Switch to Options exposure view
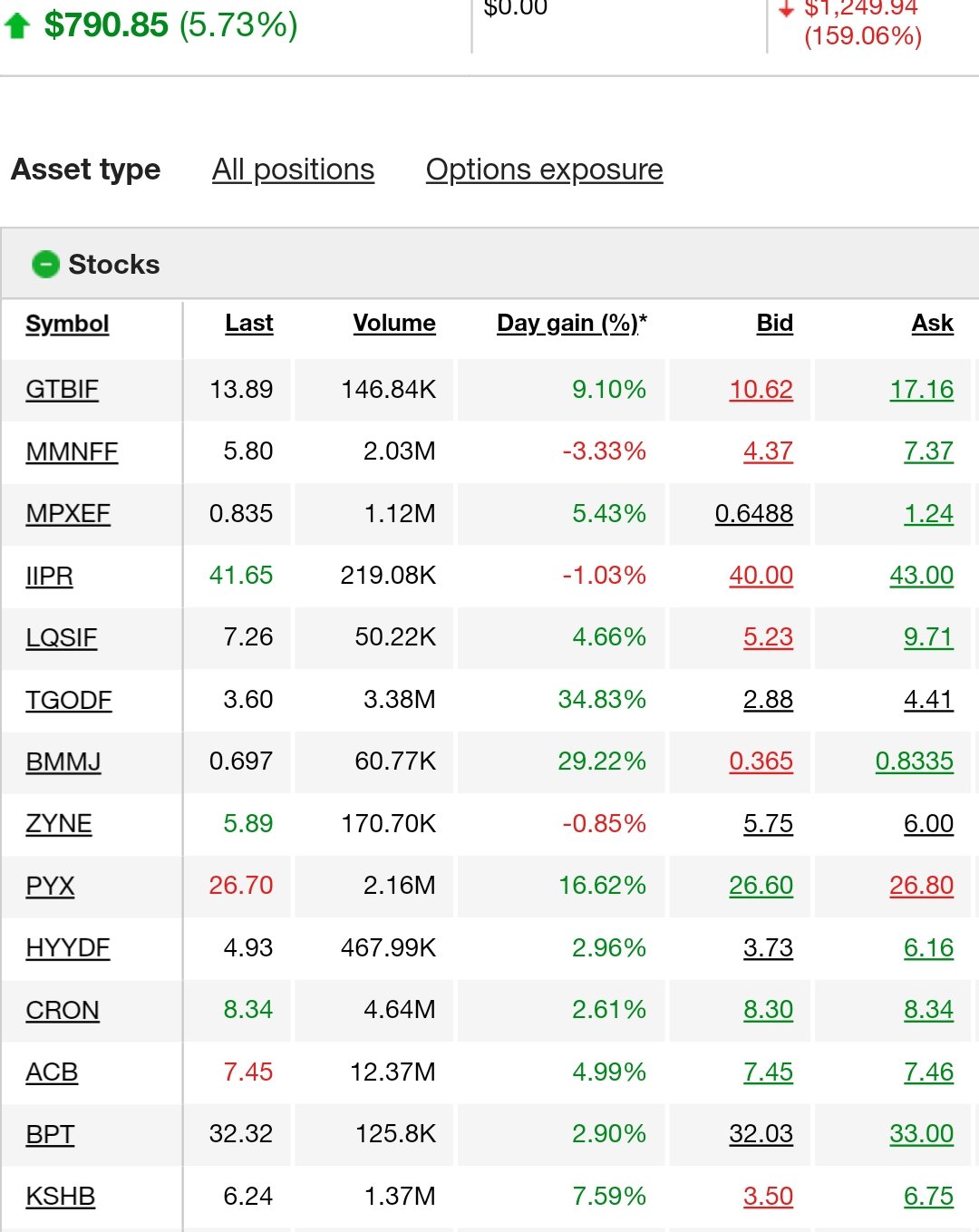 click(544, 170)
